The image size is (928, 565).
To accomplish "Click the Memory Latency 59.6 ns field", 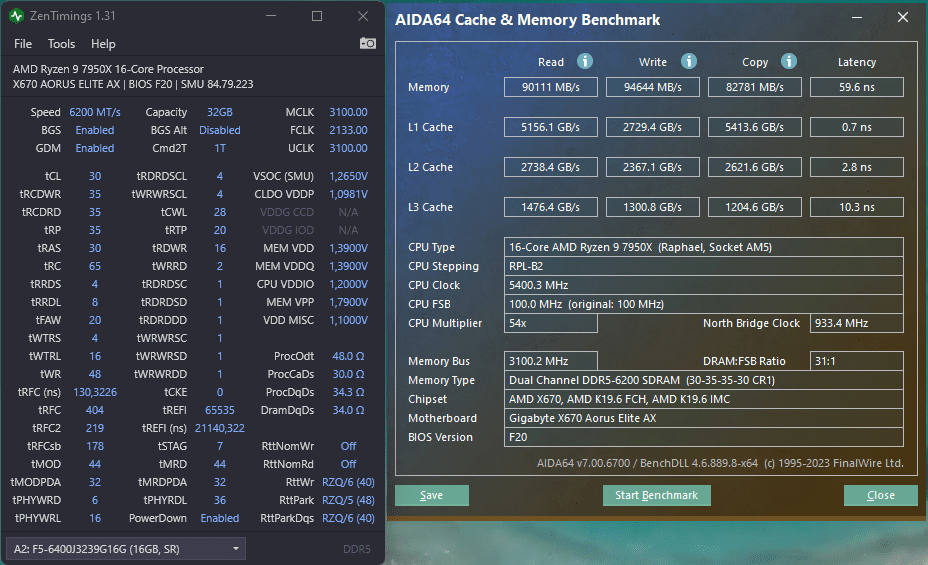I will click(x=856, y=87).
